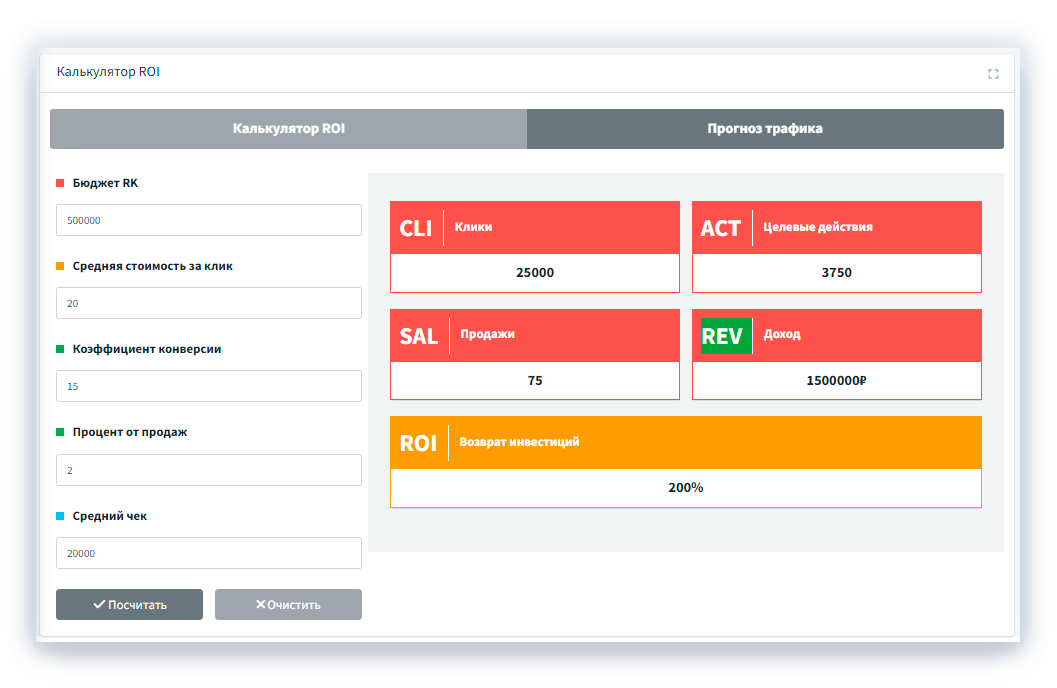Screen dimensions: 1057x688
Task: Click the fullscreen expand icon
Action: coord(993,74)
